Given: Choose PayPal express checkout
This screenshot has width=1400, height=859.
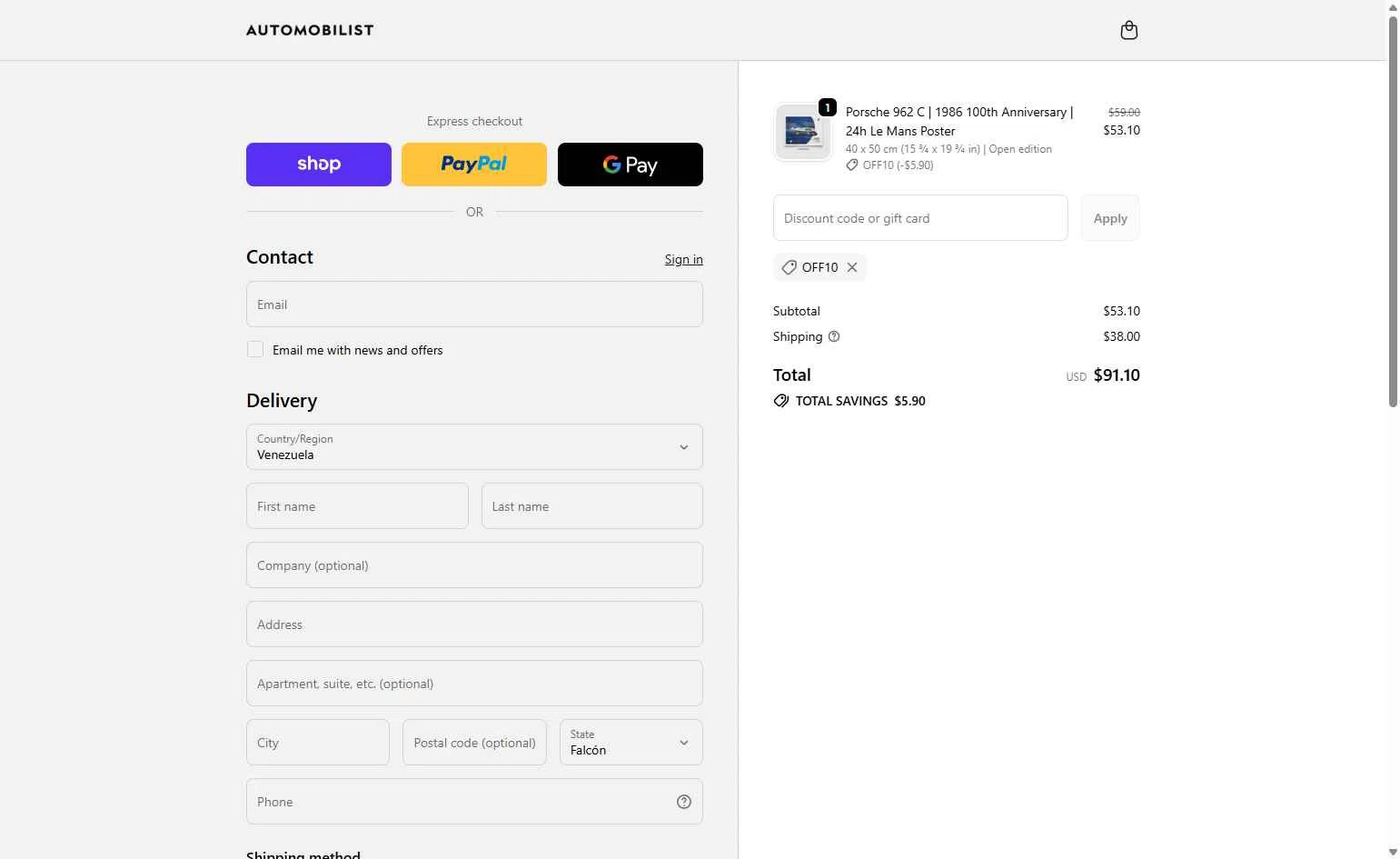Looking at the screenshot, I should click(474, 165).
